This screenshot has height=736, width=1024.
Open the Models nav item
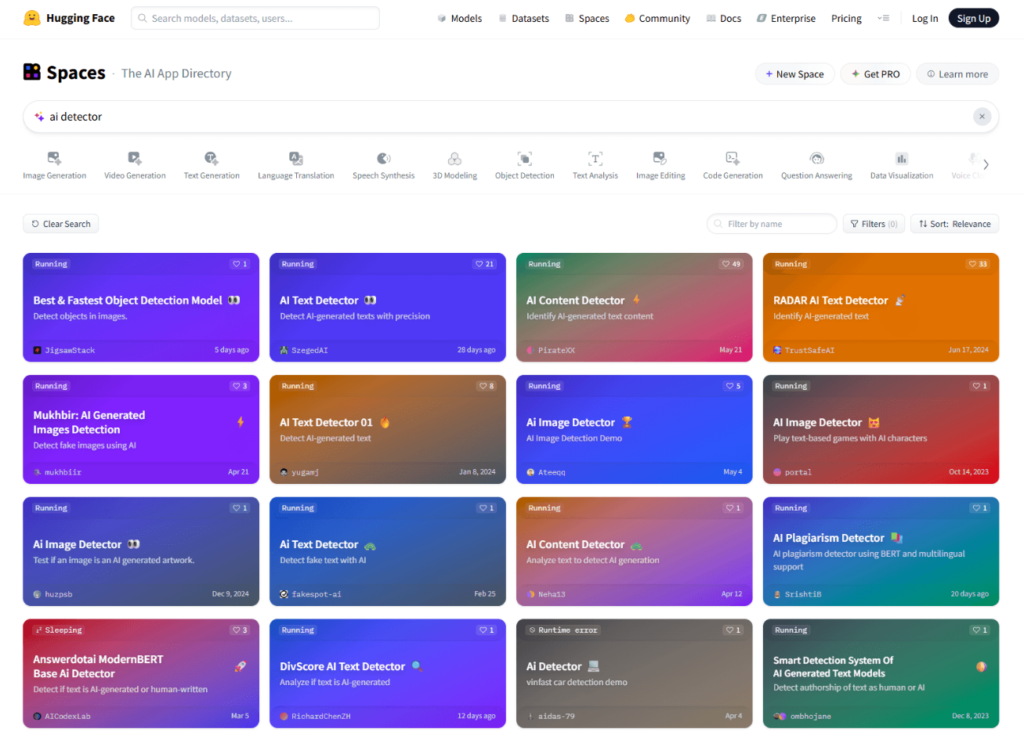pos(459,18)
